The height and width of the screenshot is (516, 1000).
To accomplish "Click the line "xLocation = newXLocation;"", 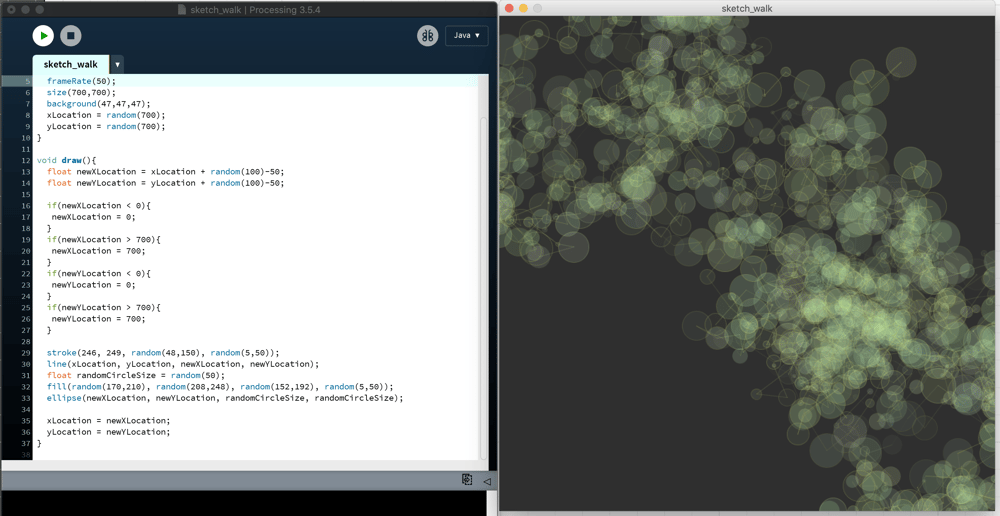I will tap(108, 420).
